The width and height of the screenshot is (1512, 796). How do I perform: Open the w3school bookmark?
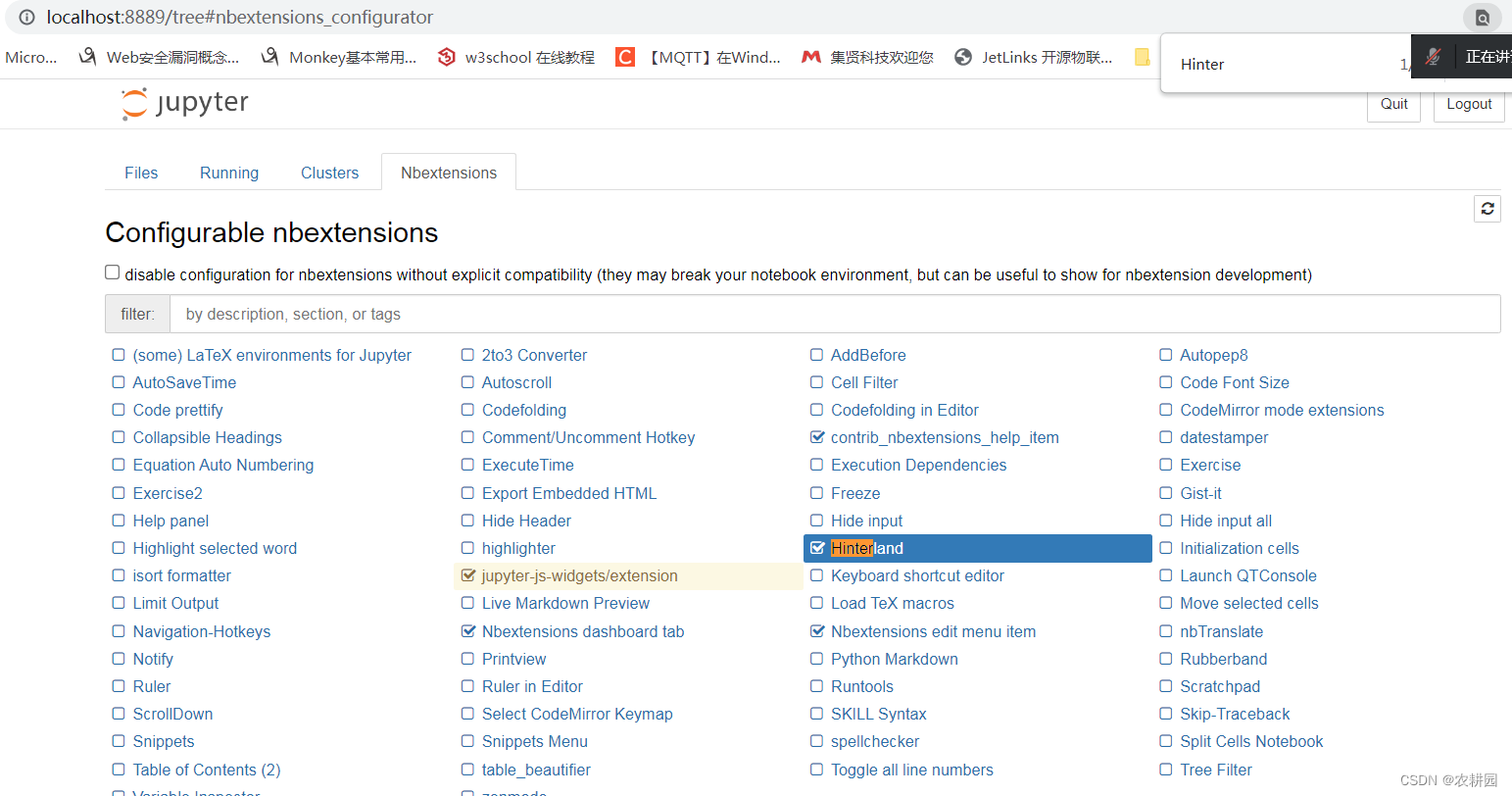pos(516,57)
